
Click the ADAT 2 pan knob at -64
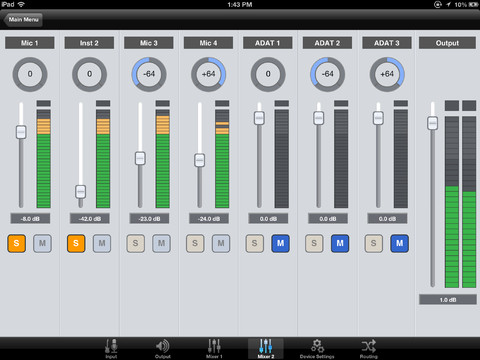click(328, 74)
